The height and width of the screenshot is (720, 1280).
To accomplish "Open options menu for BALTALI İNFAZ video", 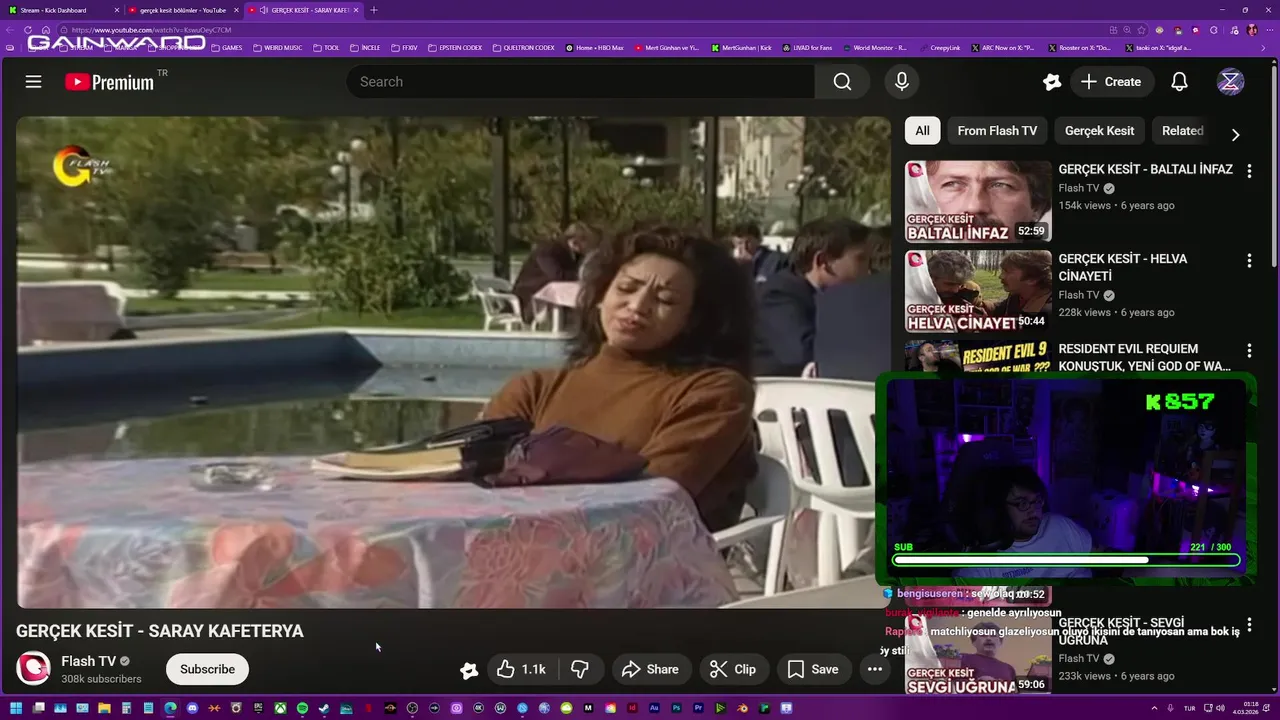I will [x=1249, y=171].
